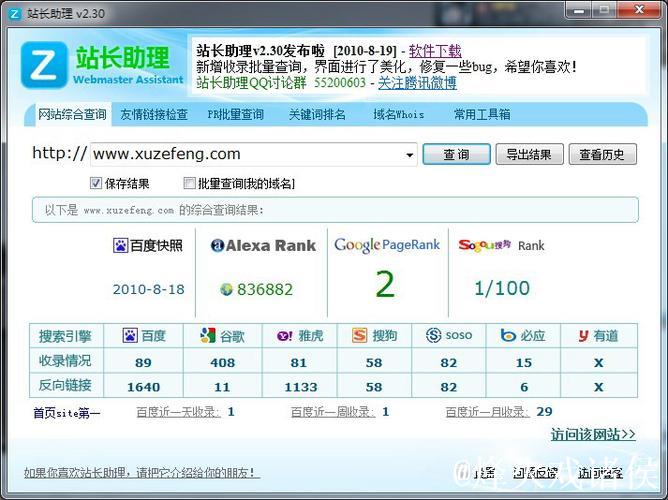Click the globe icon next to 836882
The image size is (668, 500).
(226, 290)
